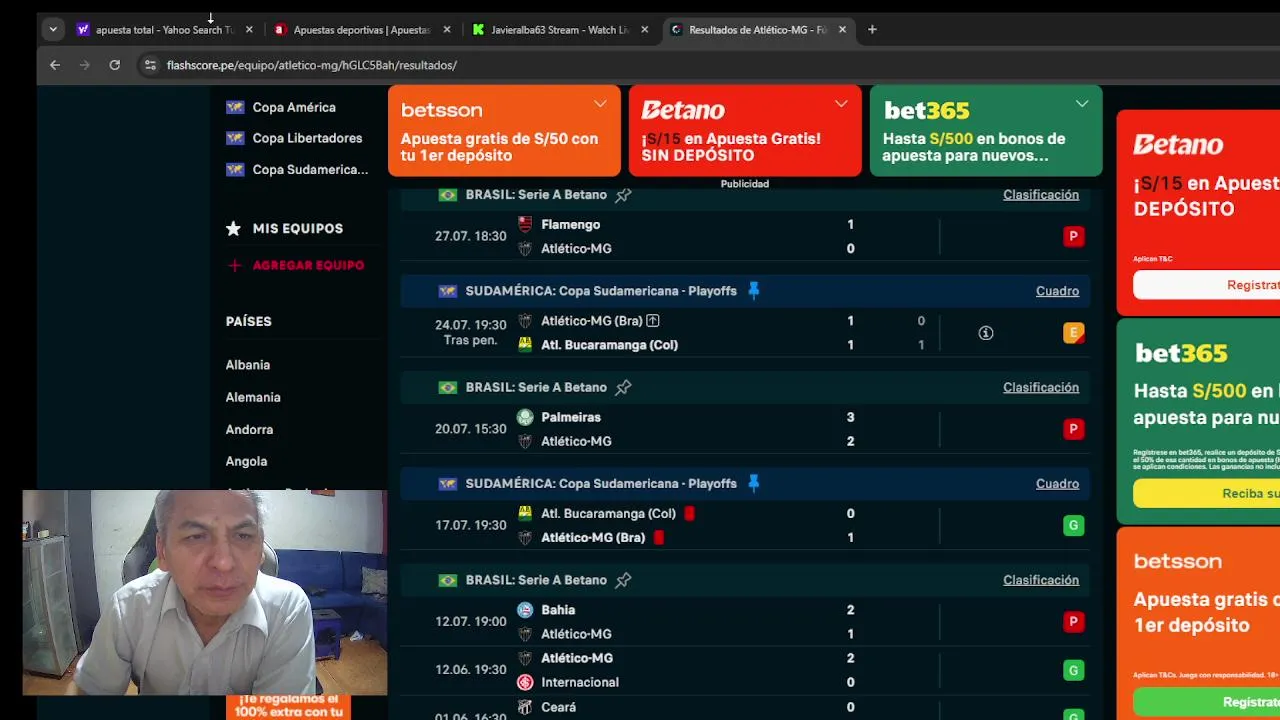
Task: Pin the first Brasil Serie A Betano league
Action: tap(623, 195)
